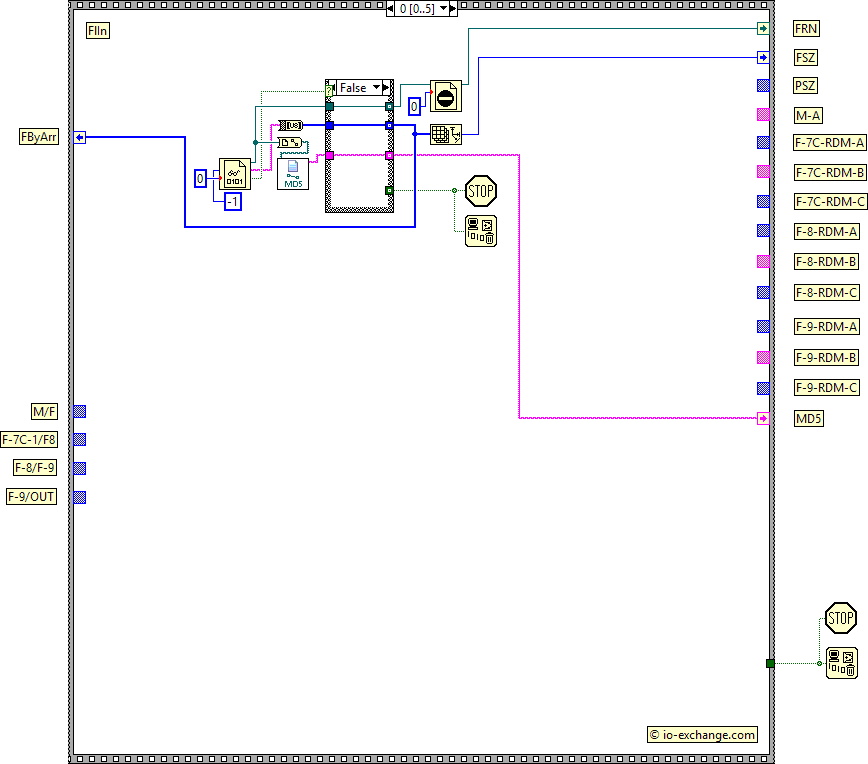Go to next sequence frame with right arrow
868x764 pixels.
point(453,9)
